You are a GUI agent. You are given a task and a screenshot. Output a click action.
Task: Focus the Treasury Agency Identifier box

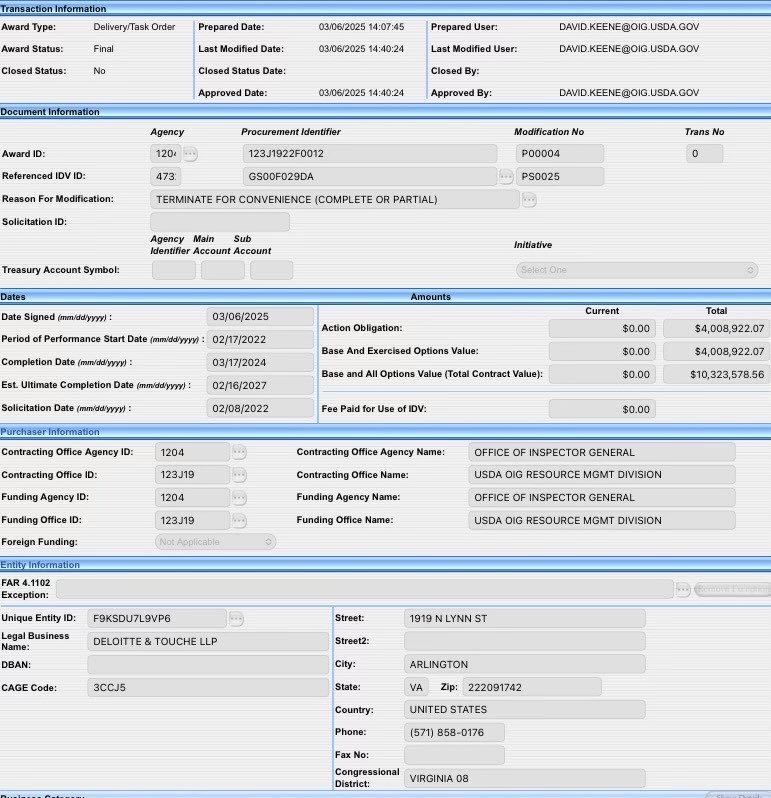173,270
